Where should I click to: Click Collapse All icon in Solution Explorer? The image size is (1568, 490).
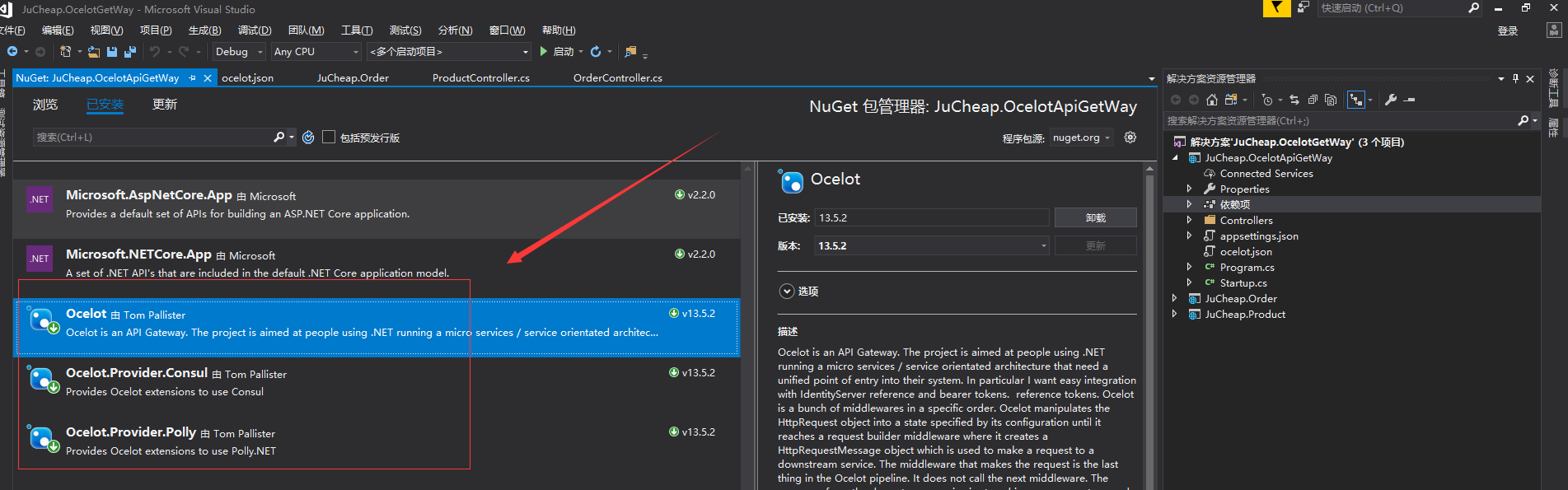pyautogui.click(x=1313, y=100)
